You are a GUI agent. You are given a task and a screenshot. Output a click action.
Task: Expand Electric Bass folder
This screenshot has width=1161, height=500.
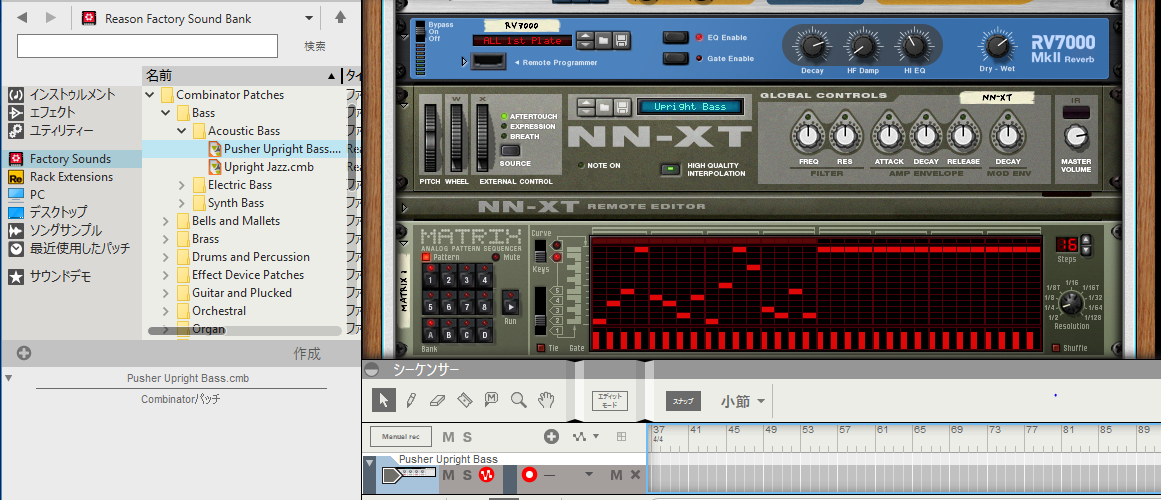[x=181, y=185]
